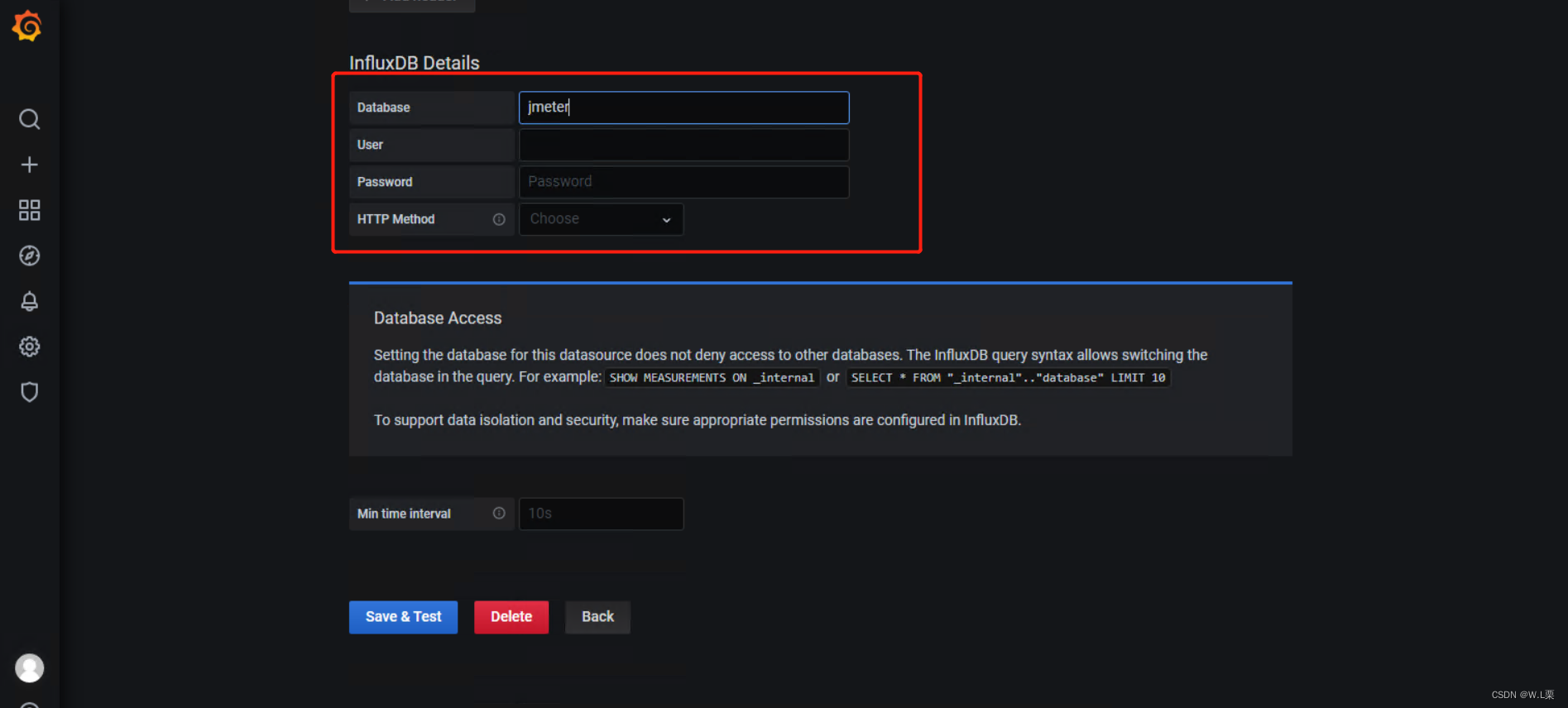Open the Explore compass icon
The height and width of the screenshot is (708, 1568).
pos(29,256)
